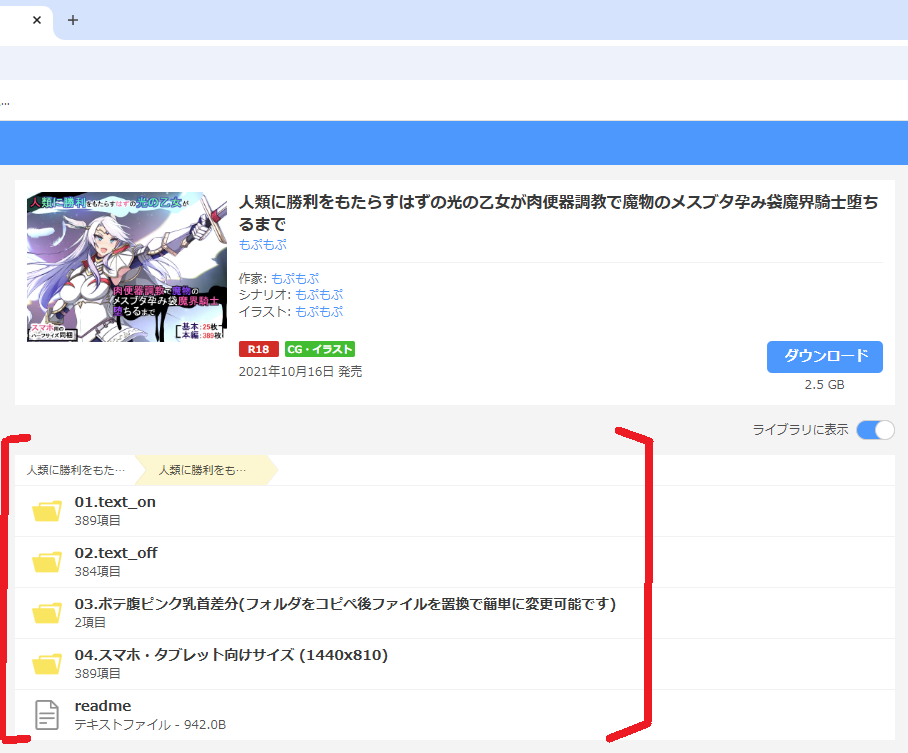Click the green CG・イラスト category badge

click(318, 349)
